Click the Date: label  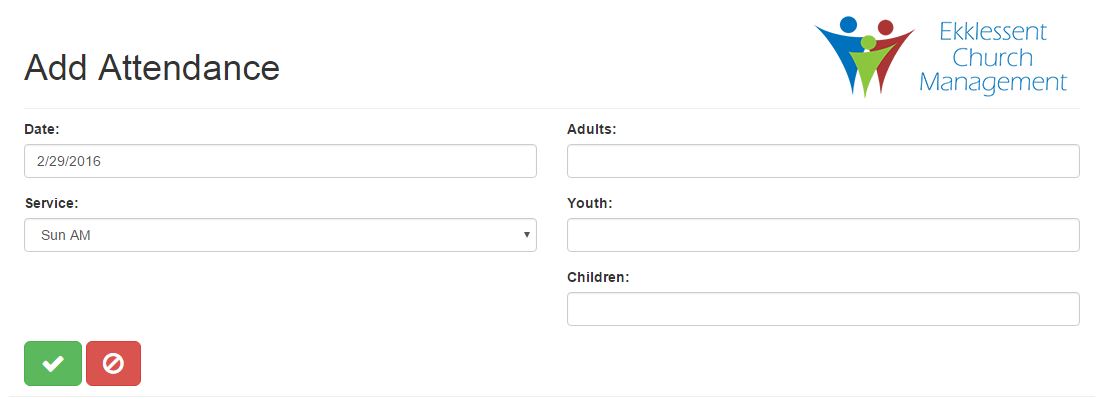(42, 129)
